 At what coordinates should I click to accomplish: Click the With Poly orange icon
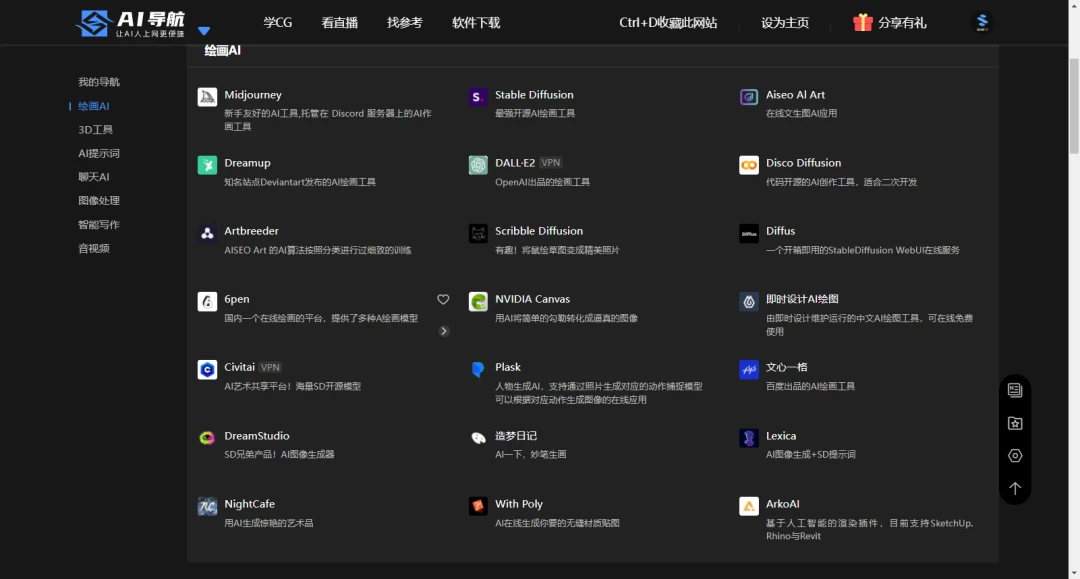[x=478, y=506]
